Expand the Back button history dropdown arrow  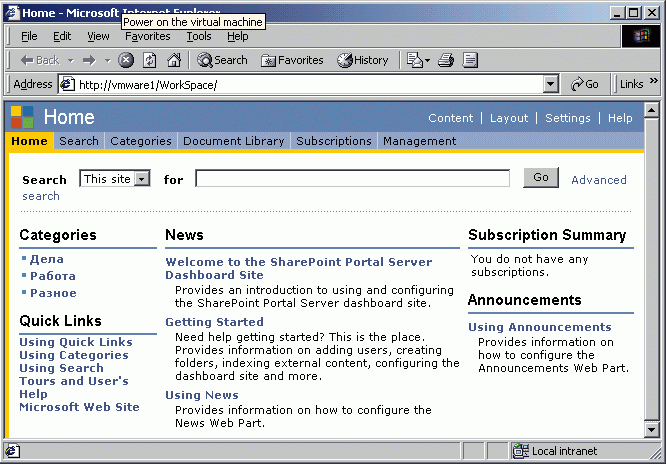pos(71,61)
